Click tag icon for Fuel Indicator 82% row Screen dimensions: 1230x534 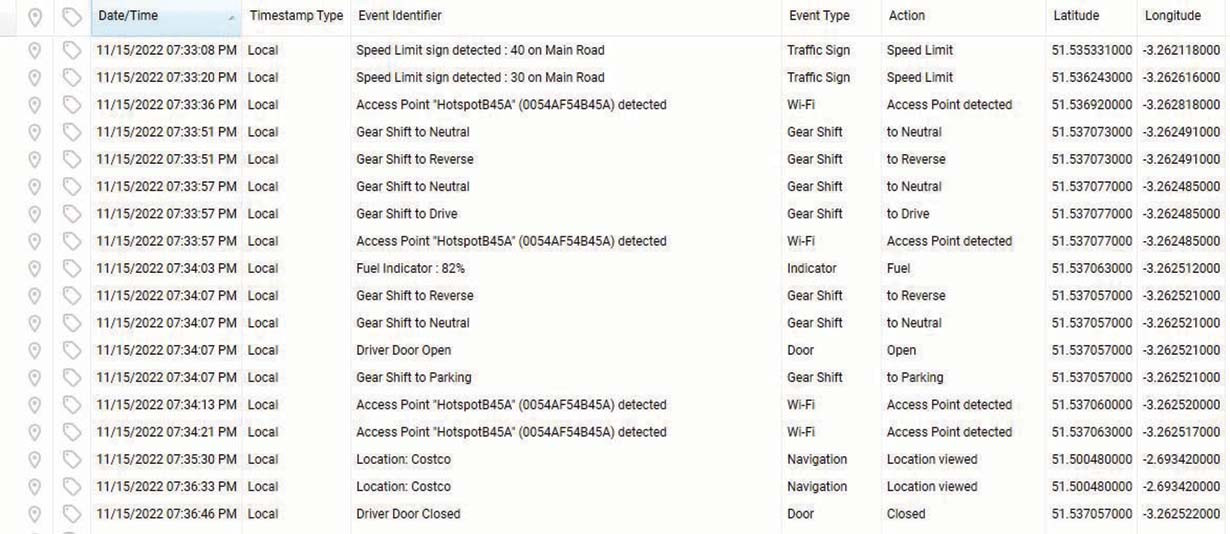pyautogui.click(x=70, y=268)
